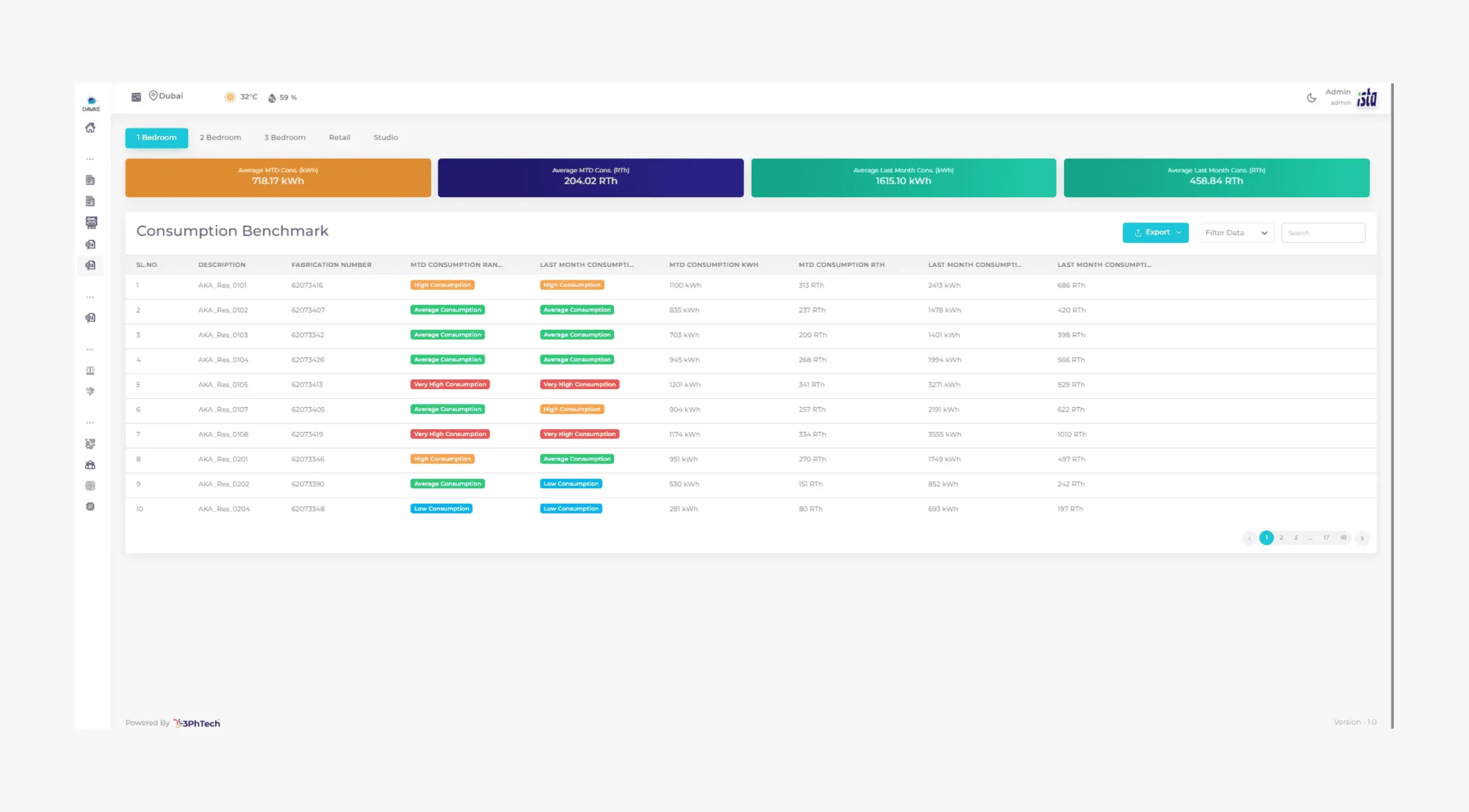Open the meter device sidebar icon
Image resolution: width=1469 pixels, height=812 pixels.
tap(91, 222)
